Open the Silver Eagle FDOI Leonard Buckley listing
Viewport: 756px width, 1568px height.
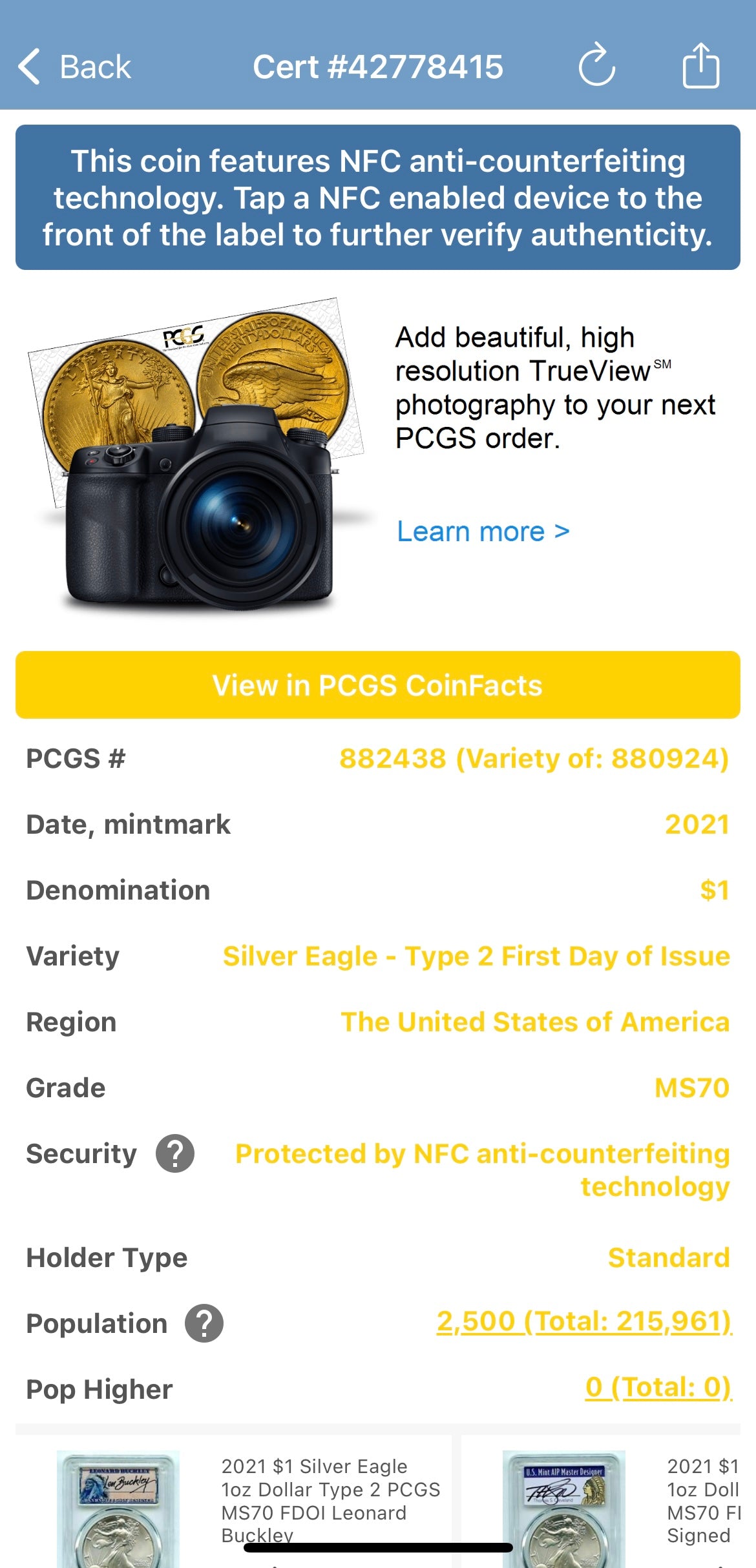[x=330, y=1500]
